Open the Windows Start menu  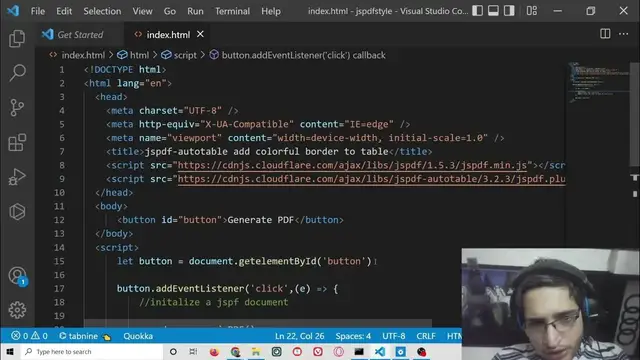pyautogui.click(x=10, y=351)
